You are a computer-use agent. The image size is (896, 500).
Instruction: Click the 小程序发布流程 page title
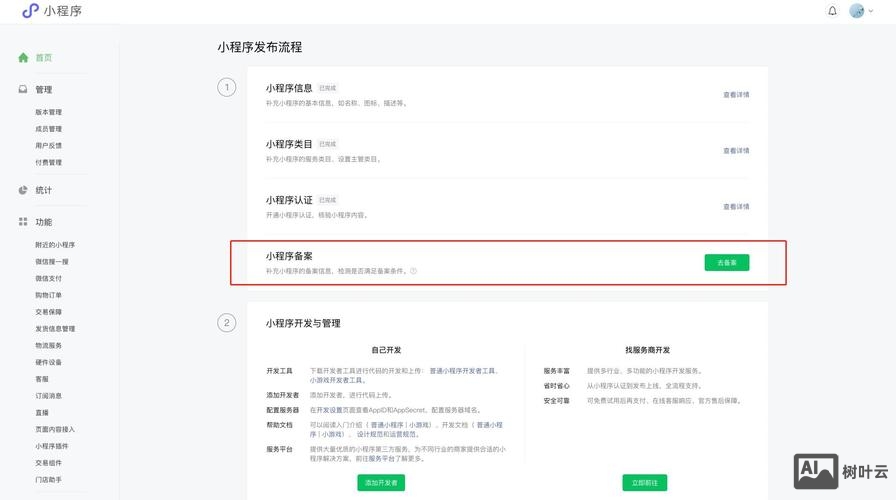pos(259,47)
